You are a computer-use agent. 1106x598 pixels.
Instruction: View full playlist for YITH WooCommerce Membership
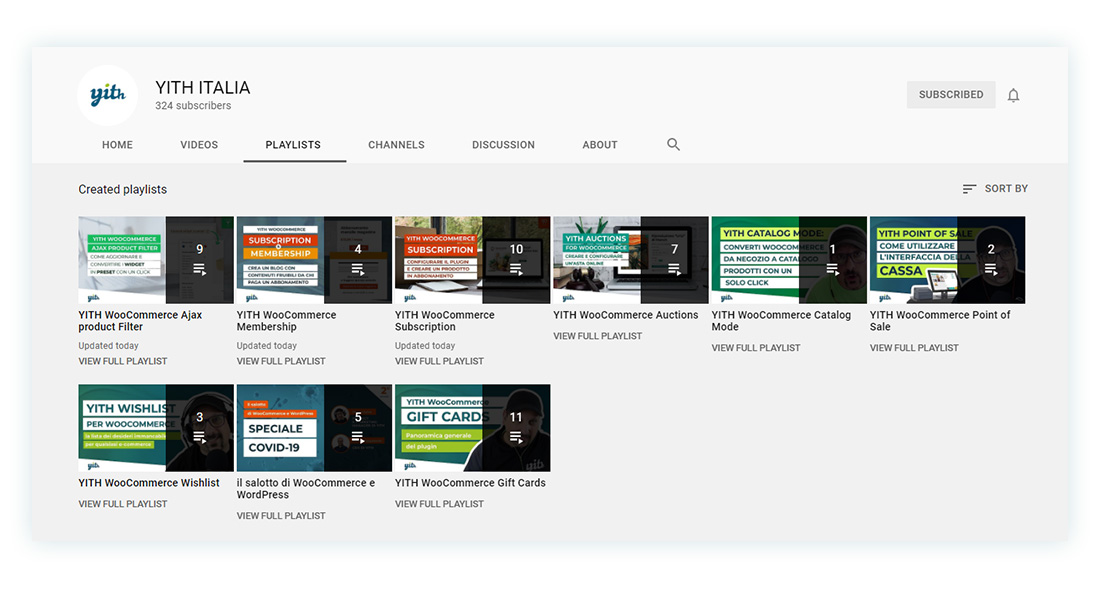[x=281, y=361]
